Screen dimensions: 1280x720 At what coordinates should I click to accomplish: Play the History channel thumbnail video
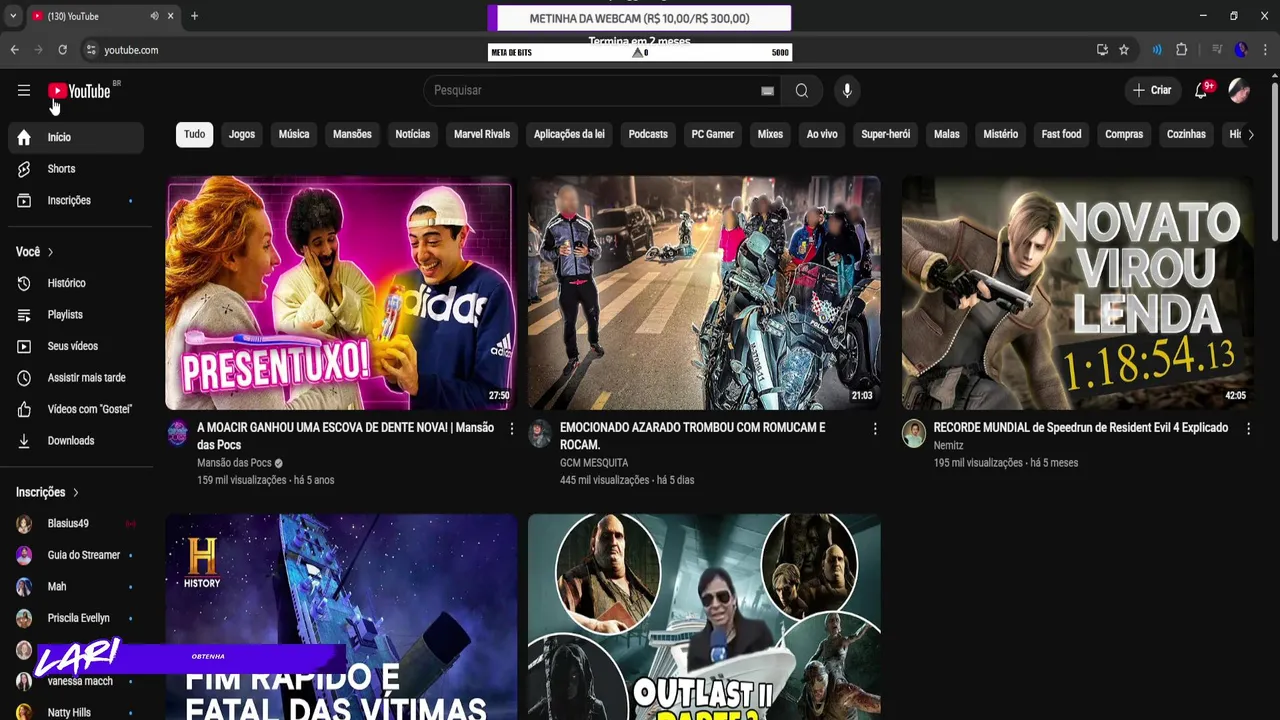point(341,617)
